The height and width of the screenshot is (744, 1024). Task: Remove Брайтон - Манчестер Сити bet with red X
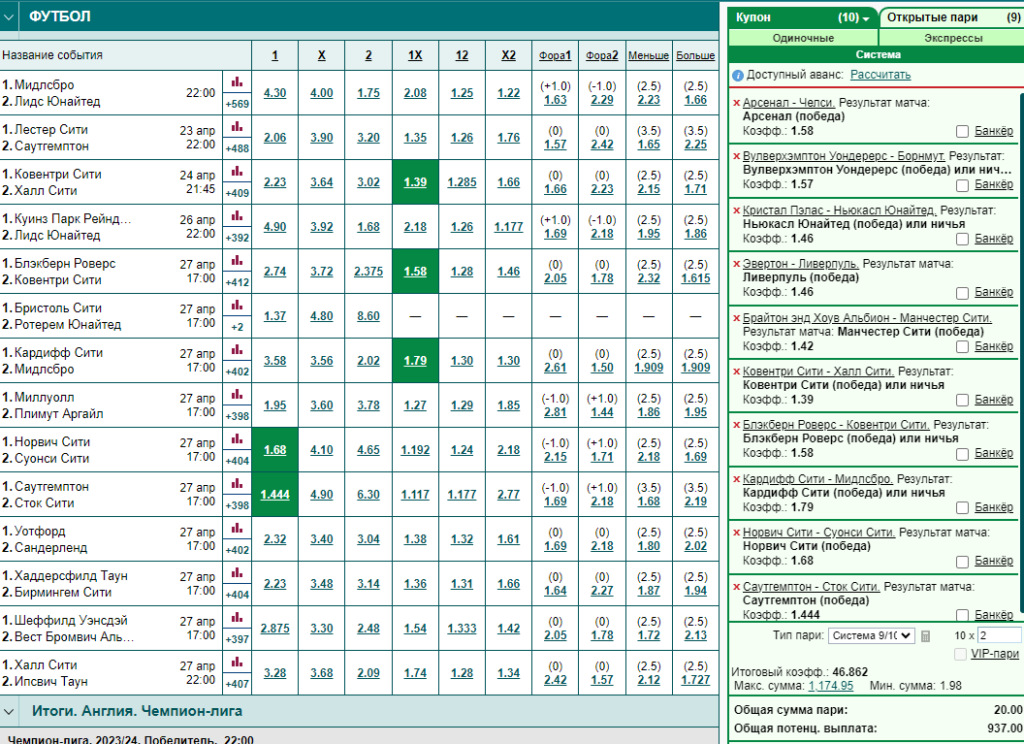pyautogui.click(x=737, y=319)
